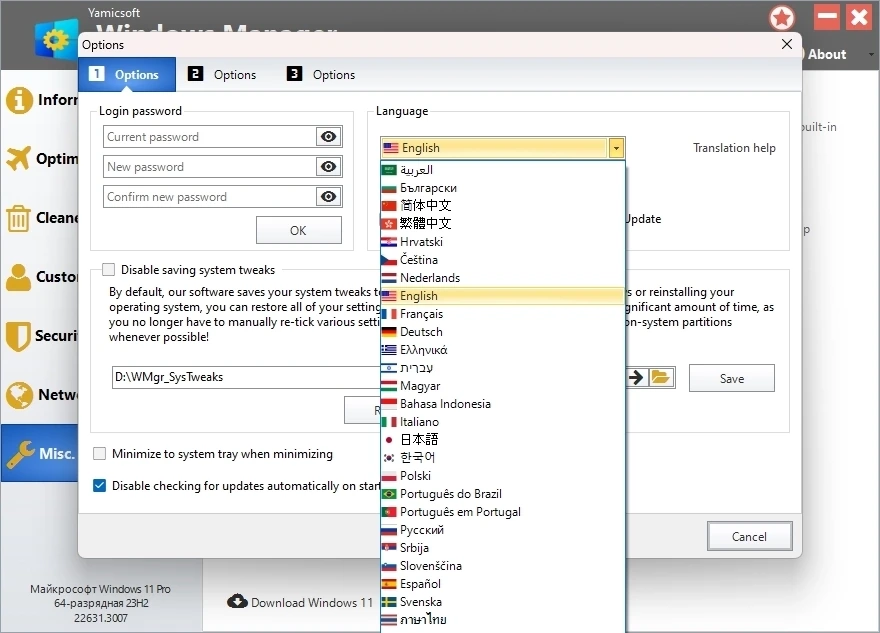
Task: Cancel the Options dialog
Action: (749, 536)
